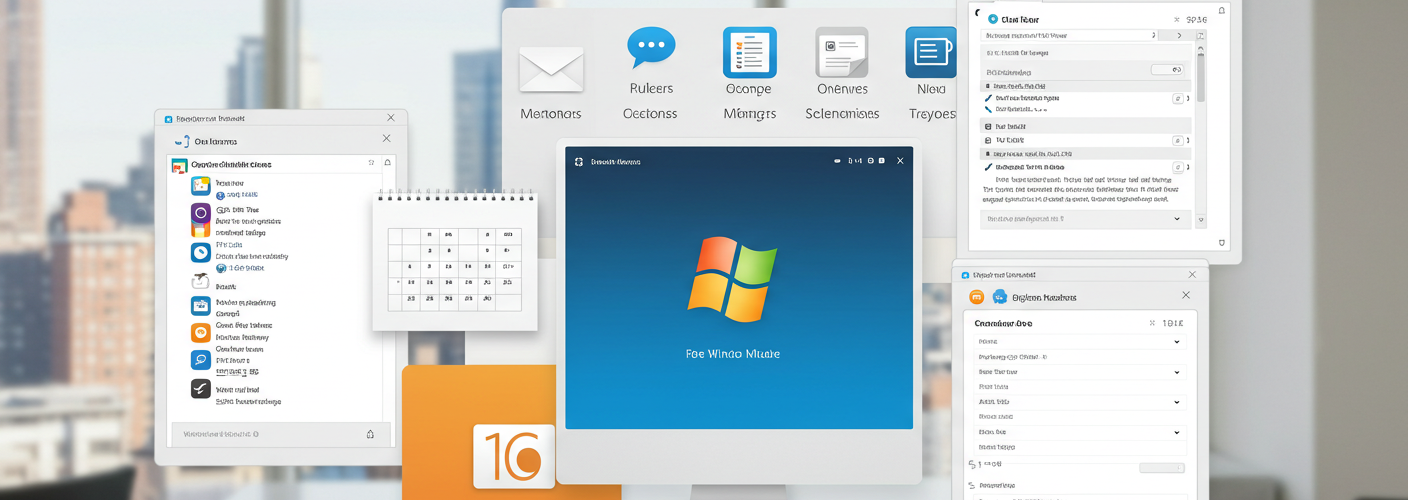Select the blue calendar icon in left list
Viewport: 1408px width, 500px height.
[x=200, y=306]
